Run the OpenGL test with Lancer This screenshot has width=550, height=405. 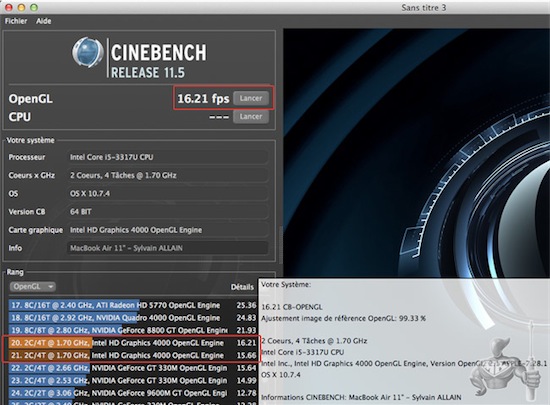pos(251,98)
